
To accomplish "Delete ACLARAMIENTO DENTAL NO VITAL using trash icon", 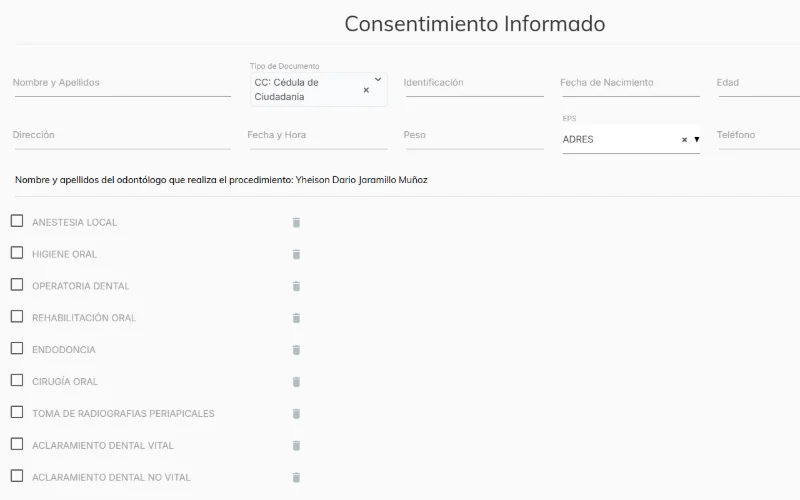I will [x=296, y=478].
